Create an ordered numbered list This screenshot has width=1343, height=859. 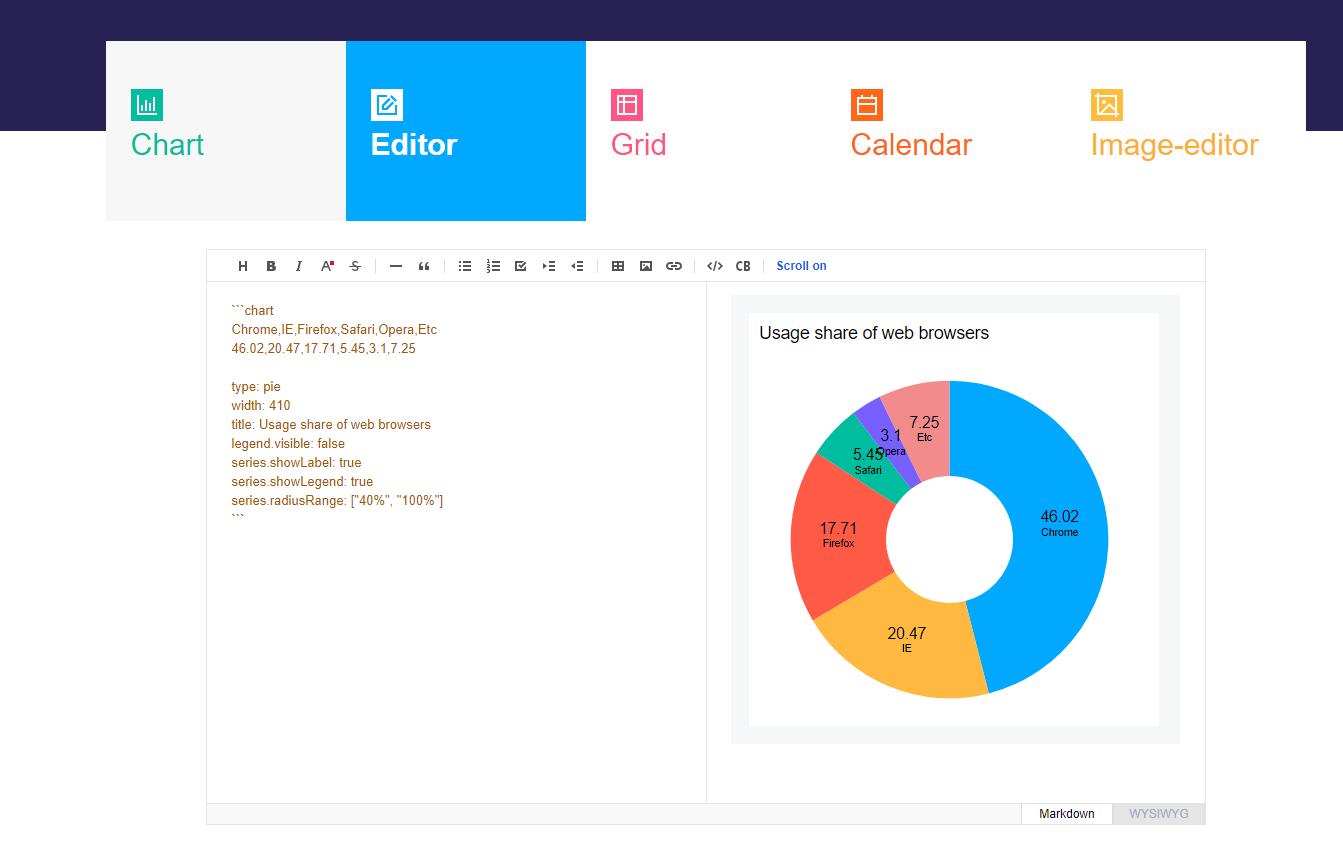493,266
